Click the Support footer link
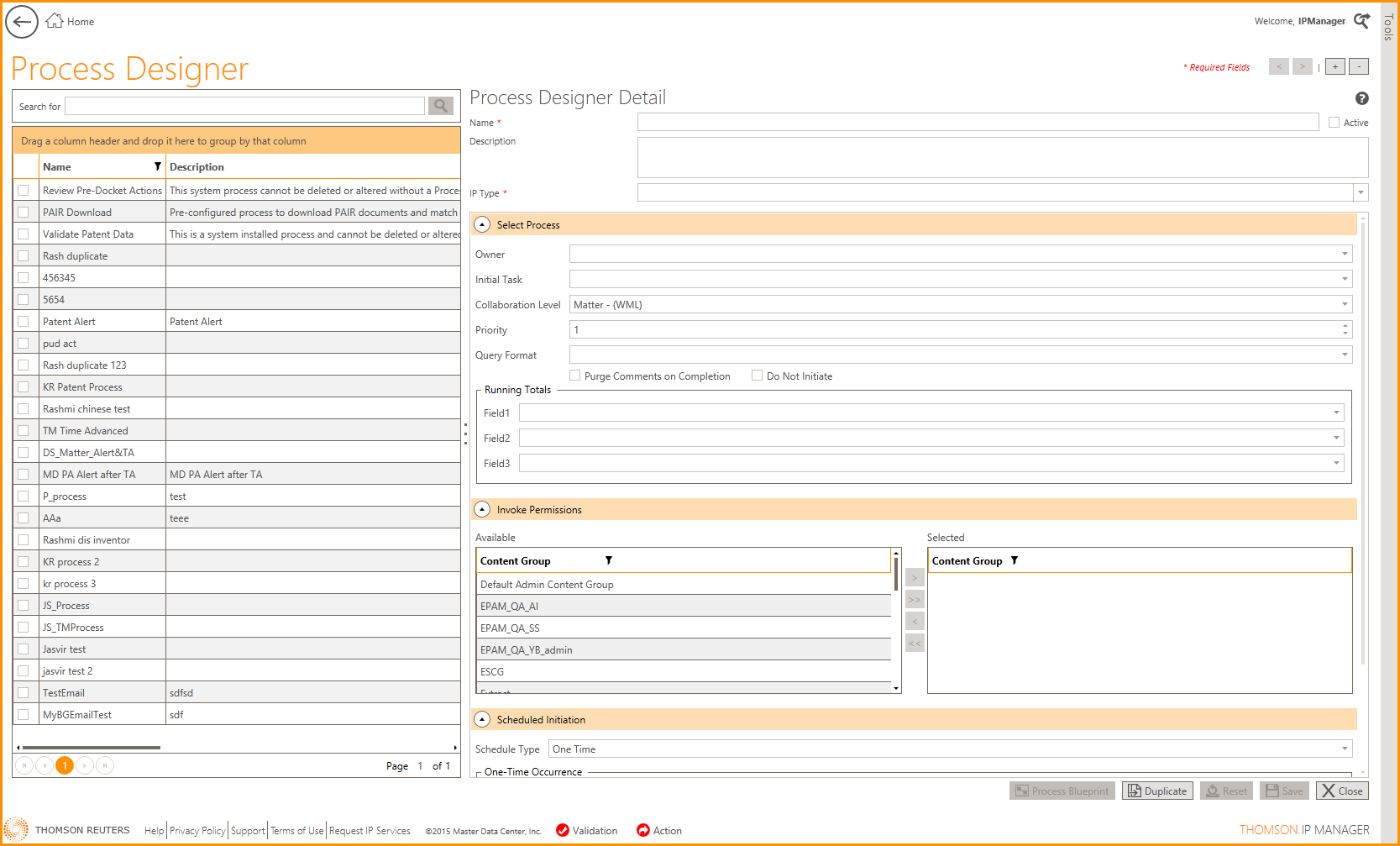Screen dimensions: 1400x846 [248, 831]
